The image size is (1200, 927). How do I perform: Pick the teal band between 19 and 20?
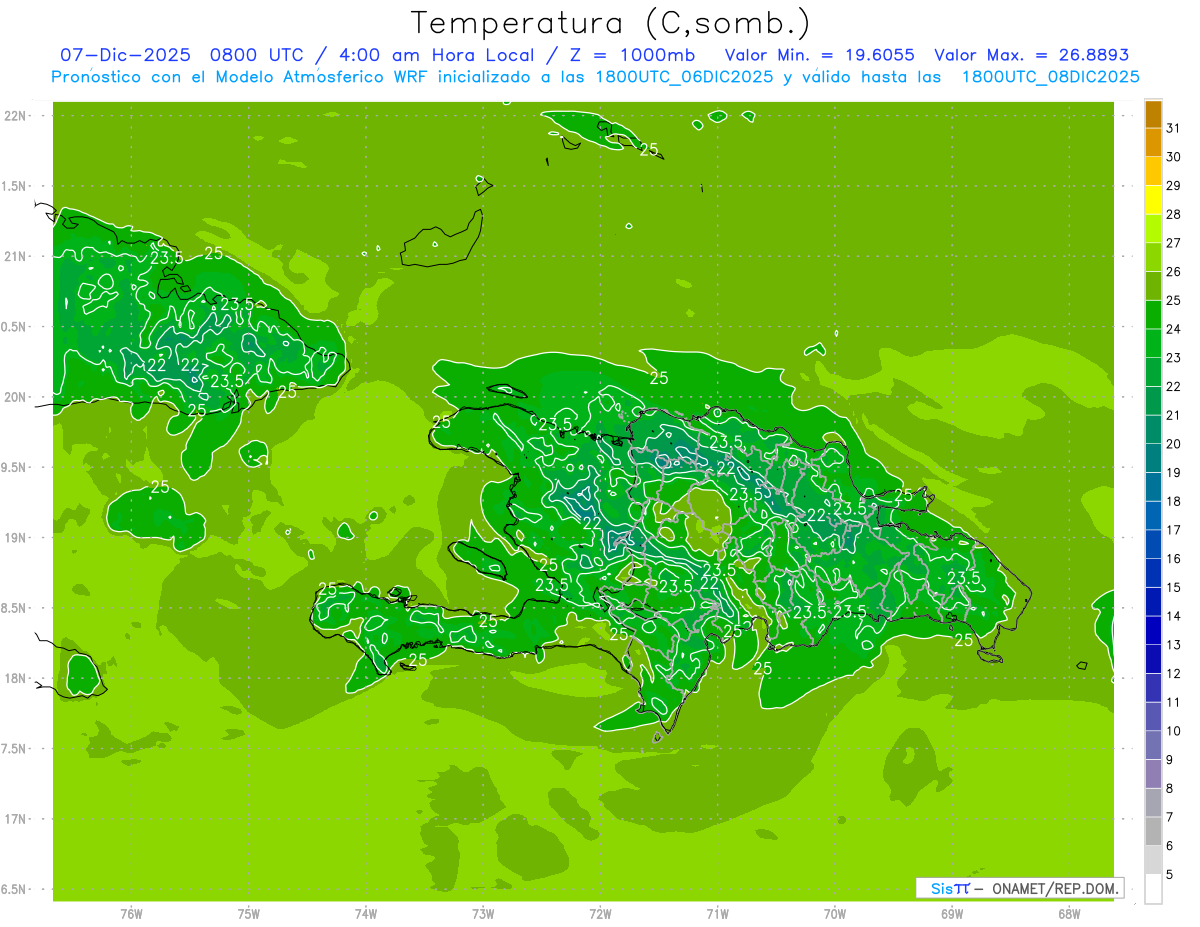coord(1153,458)
